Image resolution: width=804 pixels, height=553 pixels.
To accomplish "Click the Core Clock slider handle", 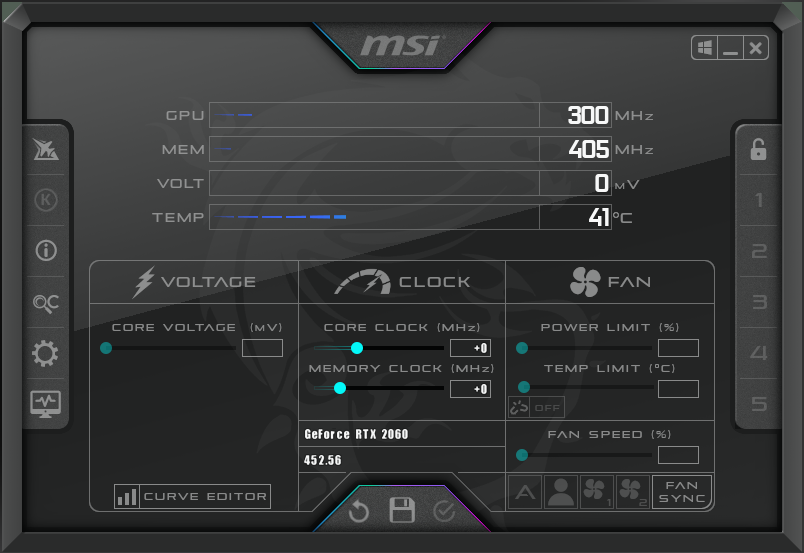I will [357, 348].
